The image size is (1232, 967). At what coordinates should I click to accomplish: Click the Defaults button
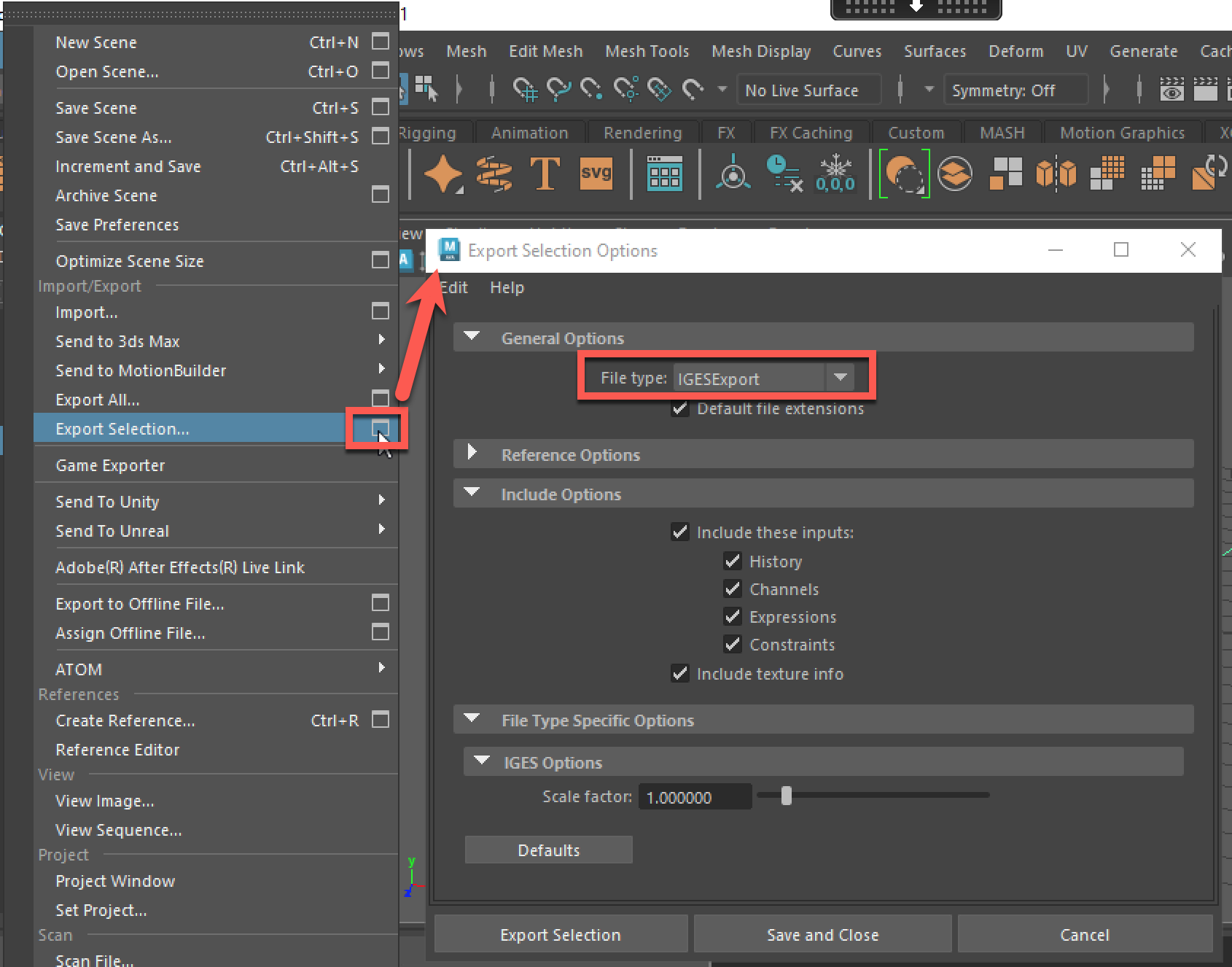tap(548, 850)
